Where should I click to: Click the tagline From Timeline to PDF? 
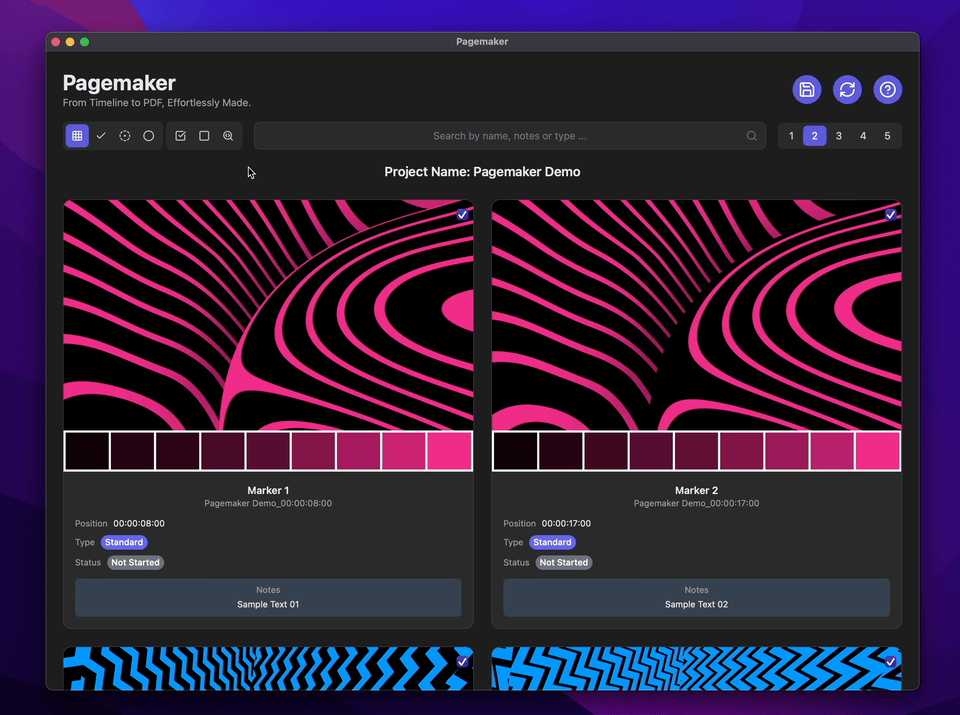coord(157,103)
